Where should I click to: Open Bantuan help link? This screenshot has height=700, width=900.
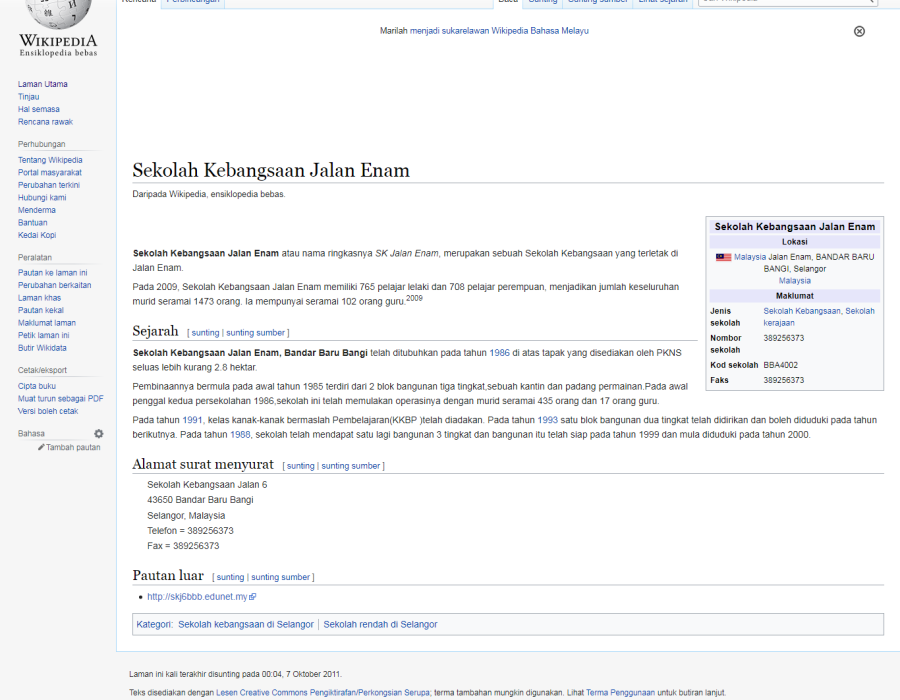pos(32,223)
